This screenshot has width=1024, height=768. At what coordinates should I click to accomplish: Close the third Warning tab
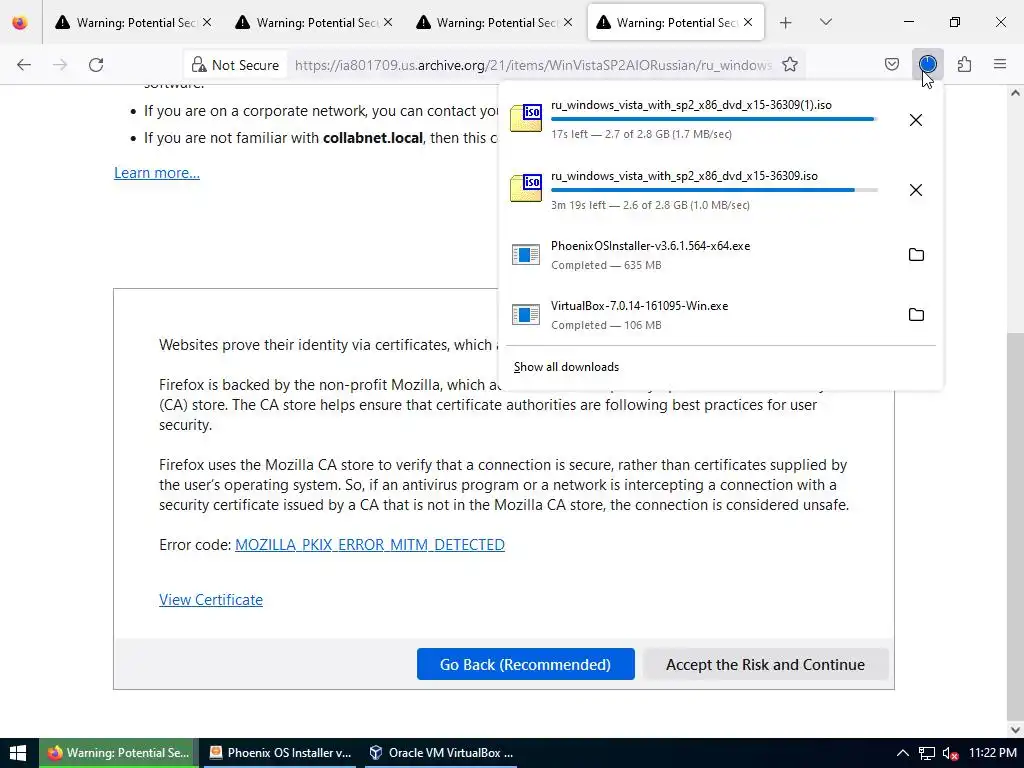pyautogui.click(x=568, y=22)
